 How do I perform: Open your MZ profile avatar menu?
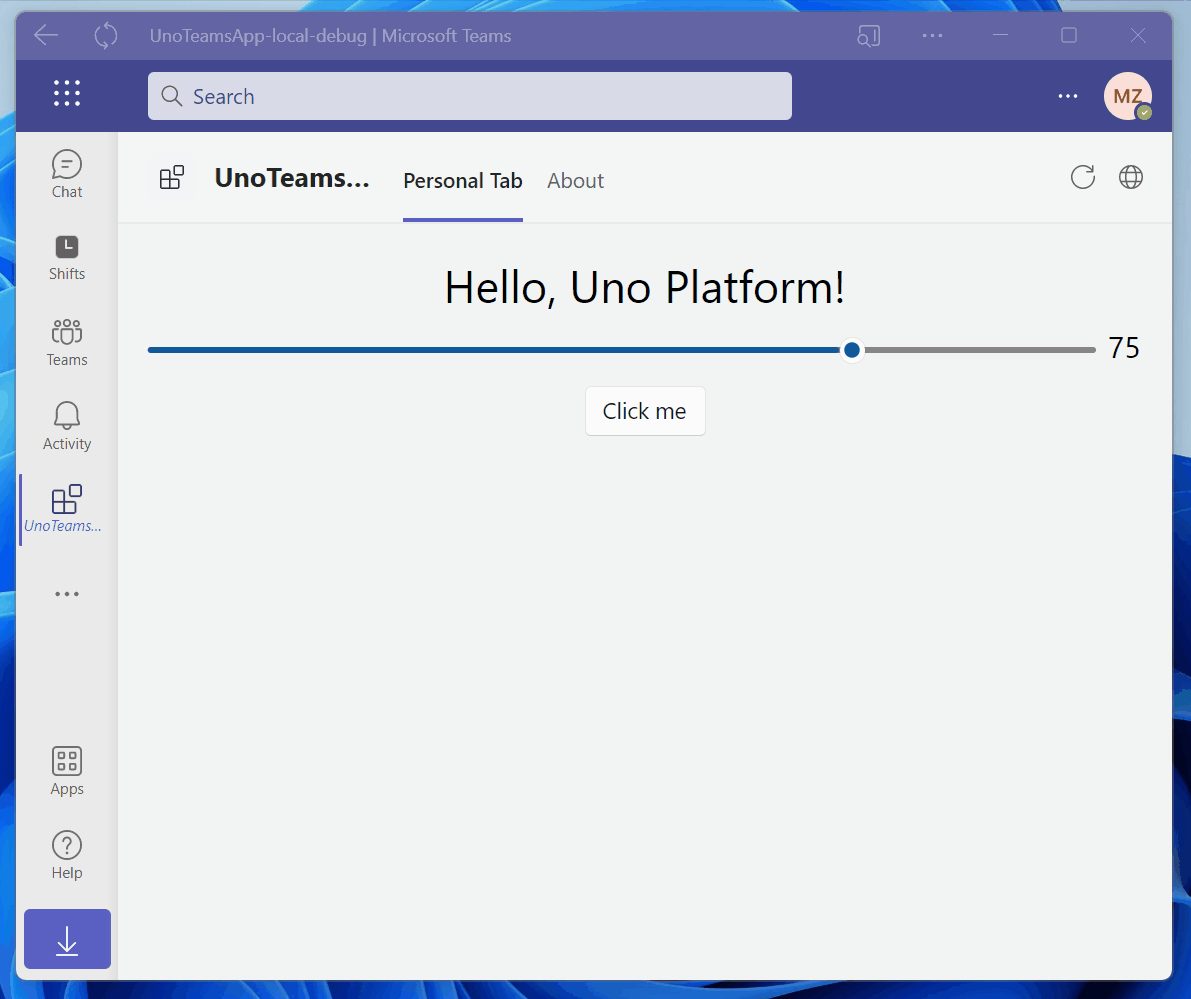click(1128, 96)
